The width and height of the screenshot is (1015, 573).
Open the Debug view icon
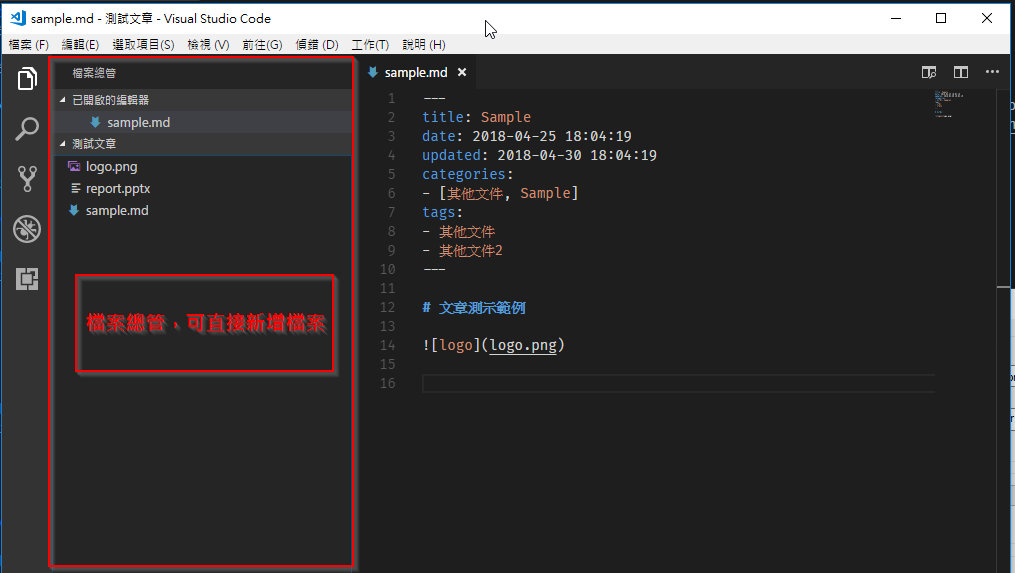pyautogui.click(x=27, y=229)
